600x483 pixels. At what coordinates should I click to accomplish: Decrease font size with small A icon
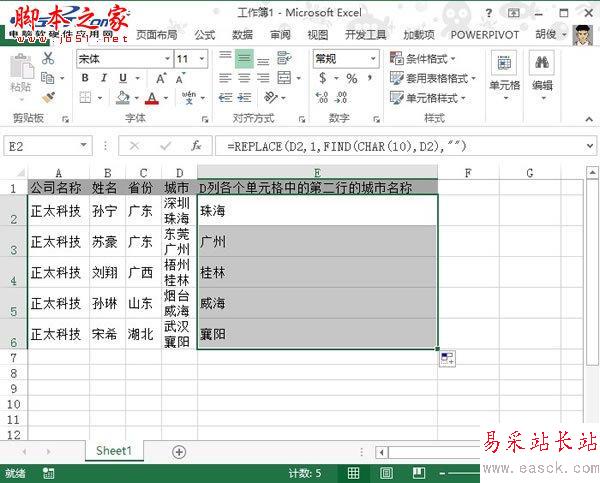pos(180,78)
